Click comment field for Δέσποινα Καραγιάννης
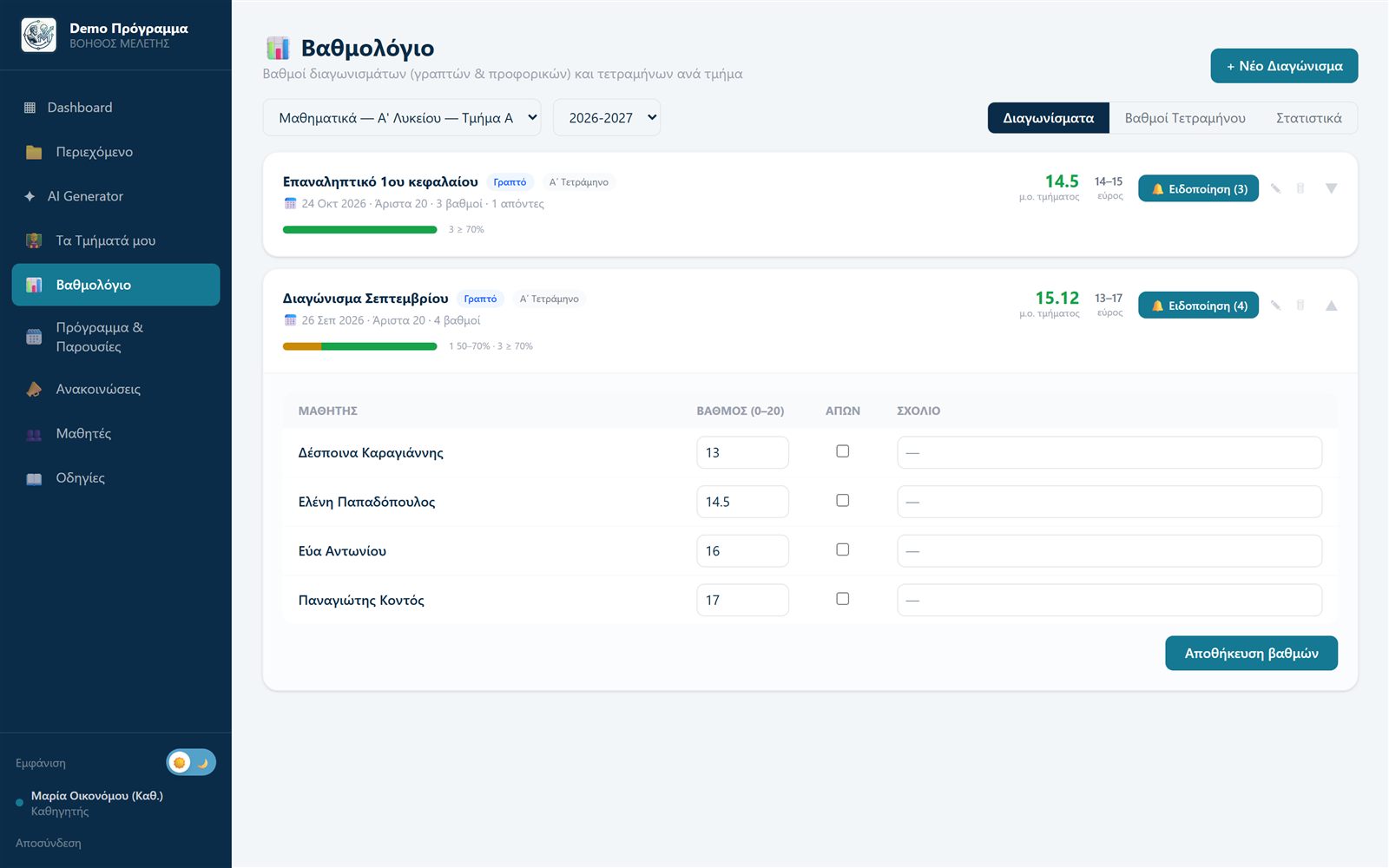Viewport: 1389px width, 868px height. (1109, 452)
